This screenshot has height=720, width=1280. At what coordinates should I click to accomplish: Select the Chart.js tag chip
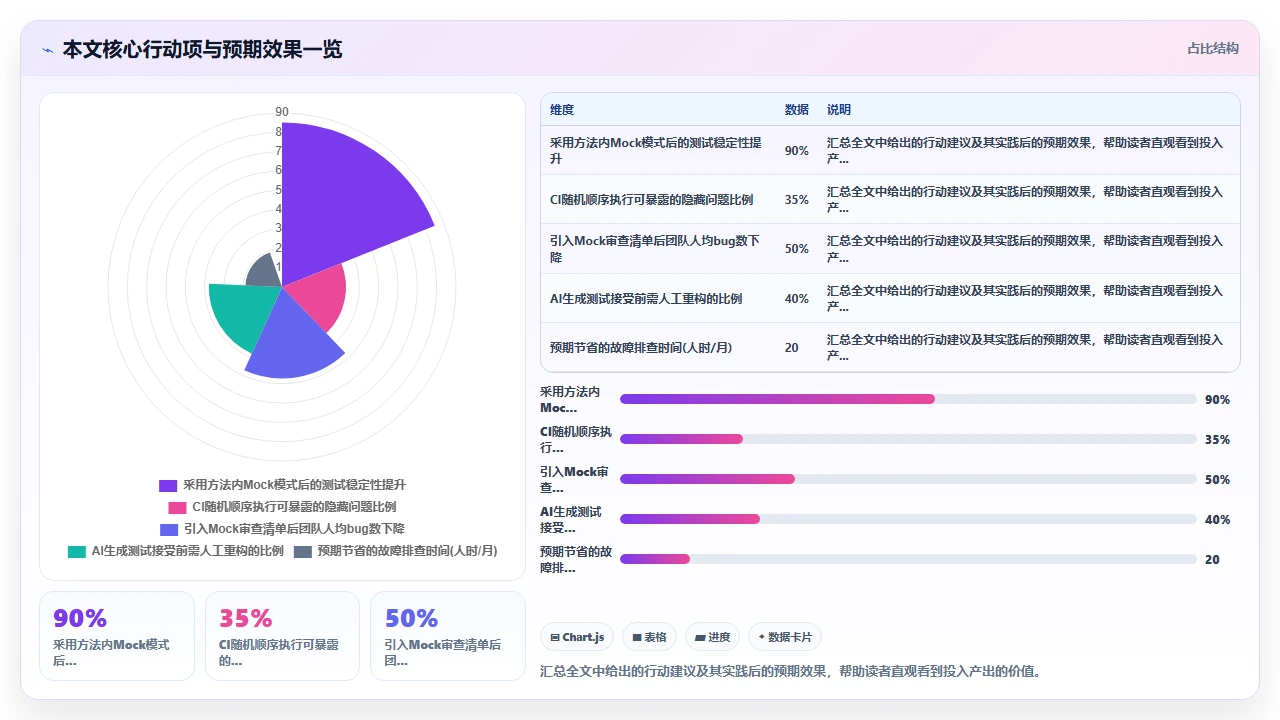(577, 637)
